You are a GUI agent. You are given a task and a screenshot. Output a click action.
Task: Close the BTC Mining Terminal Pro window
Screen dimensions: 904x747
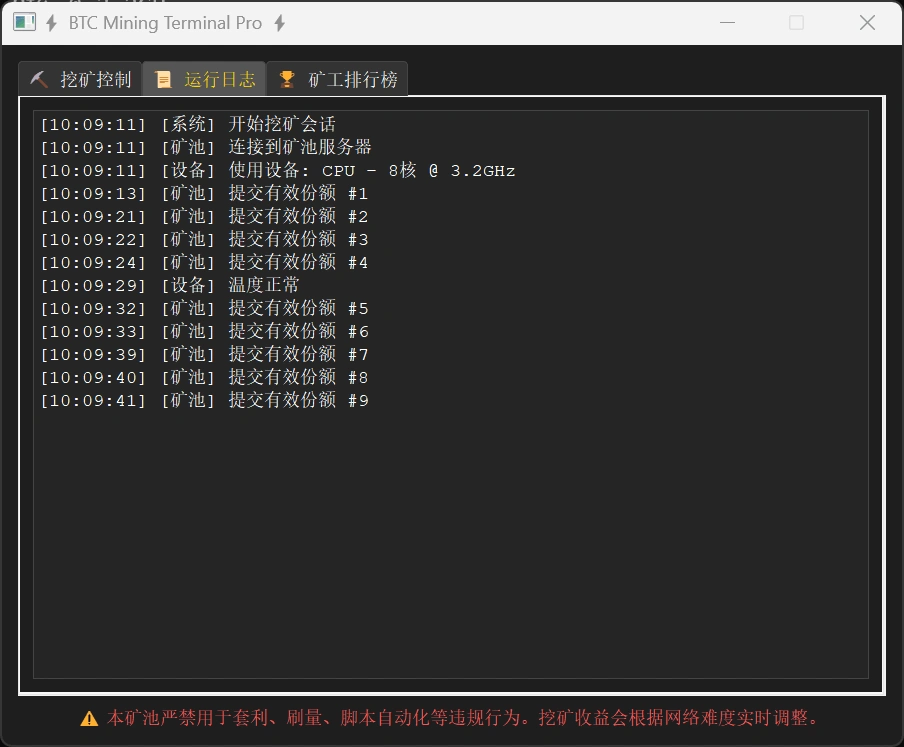[x=867, y=23]
